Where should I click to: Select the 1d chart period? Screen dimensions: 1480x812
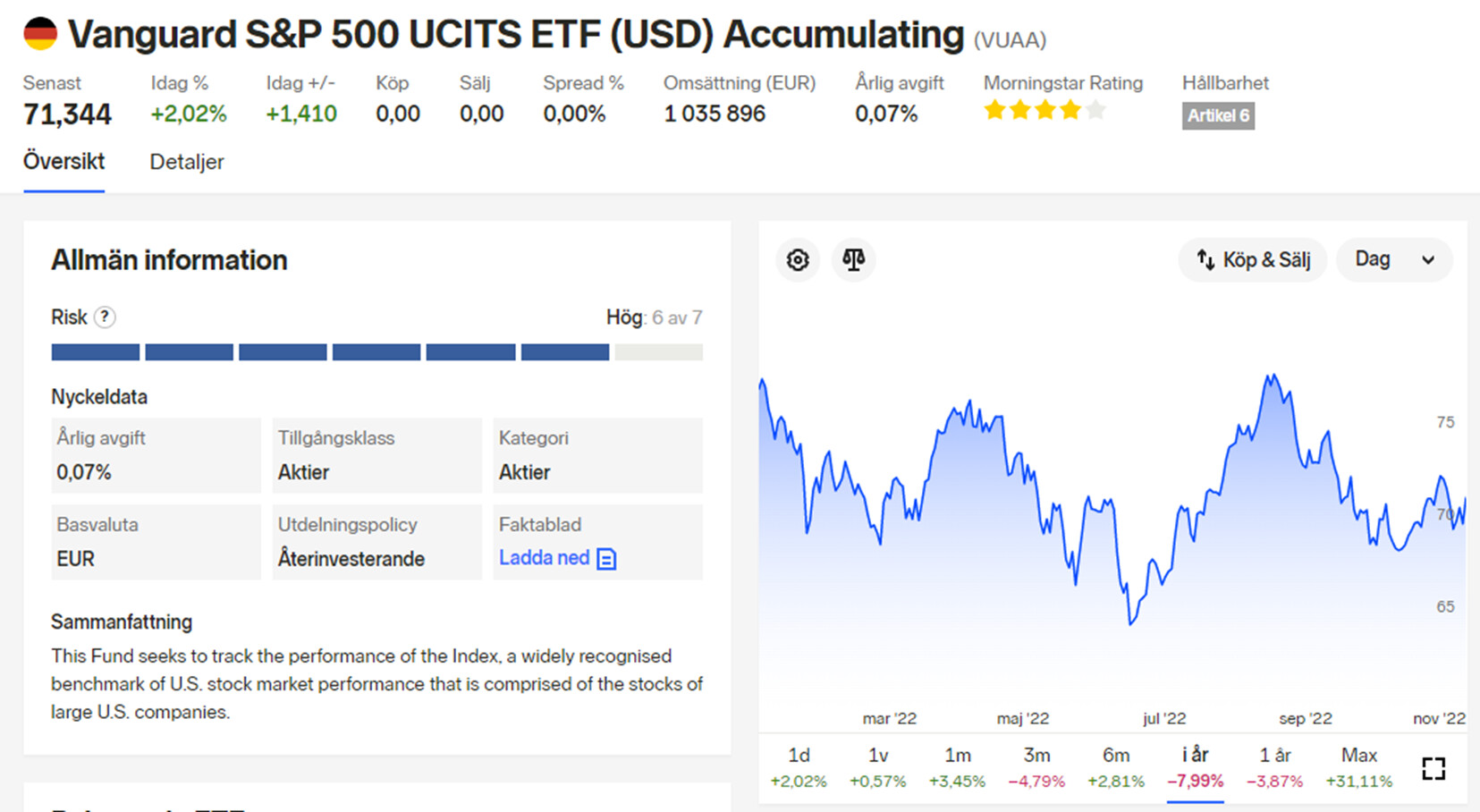(x=799, y=766)
